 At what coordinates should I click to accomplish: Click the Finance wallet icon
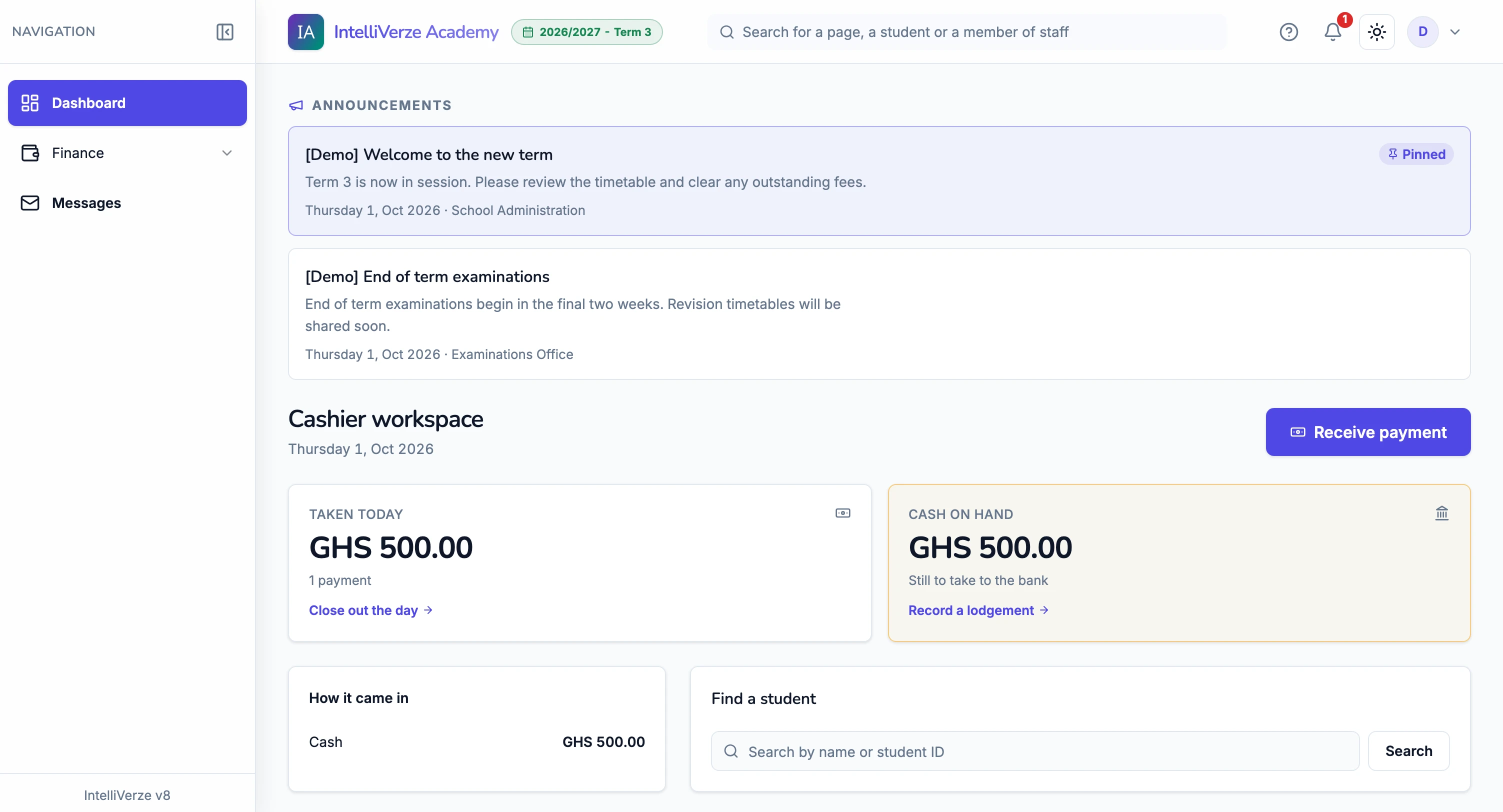[x=30, y=153]
